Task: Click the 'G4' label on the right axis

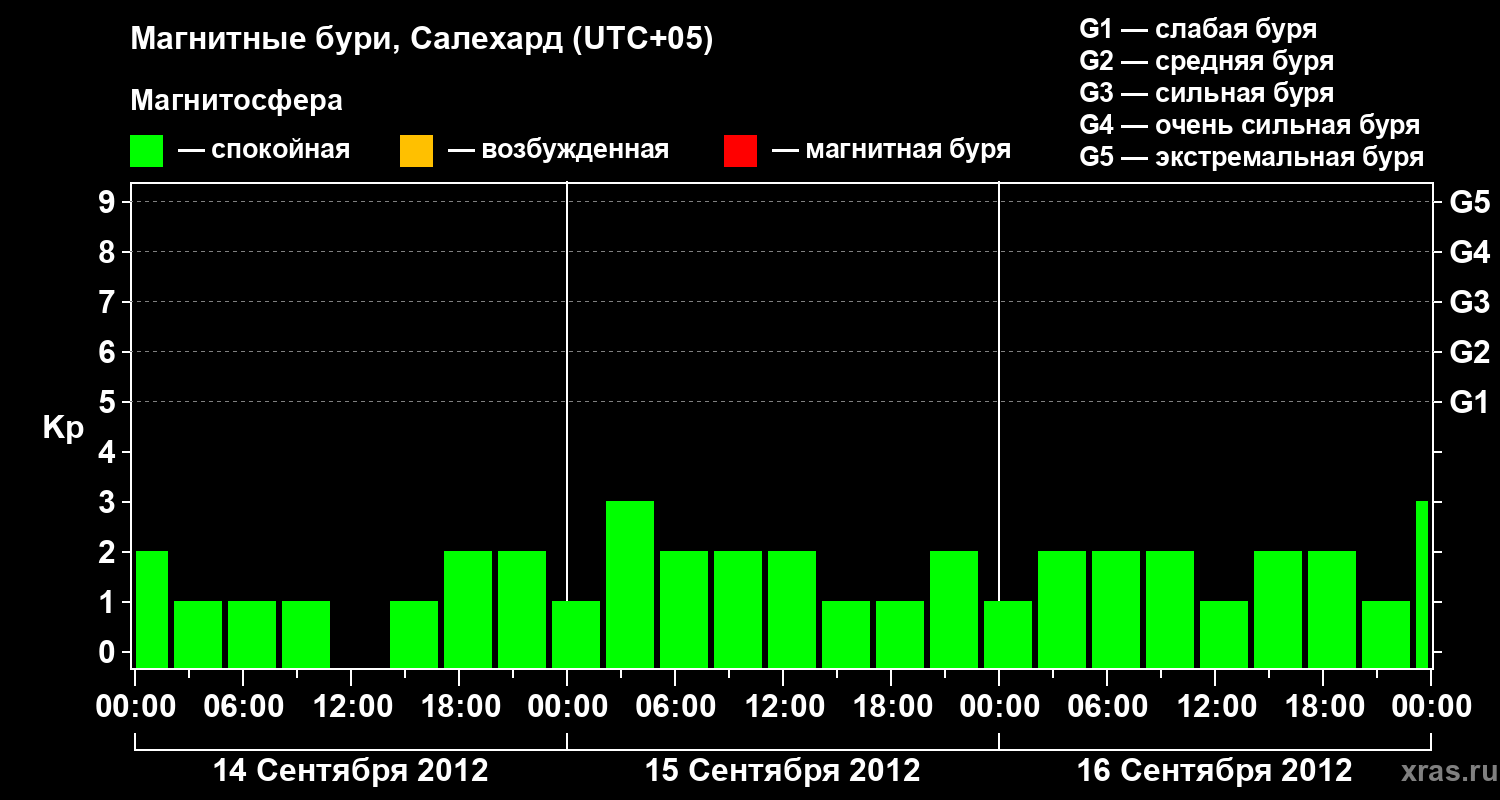Action: 1470,252
